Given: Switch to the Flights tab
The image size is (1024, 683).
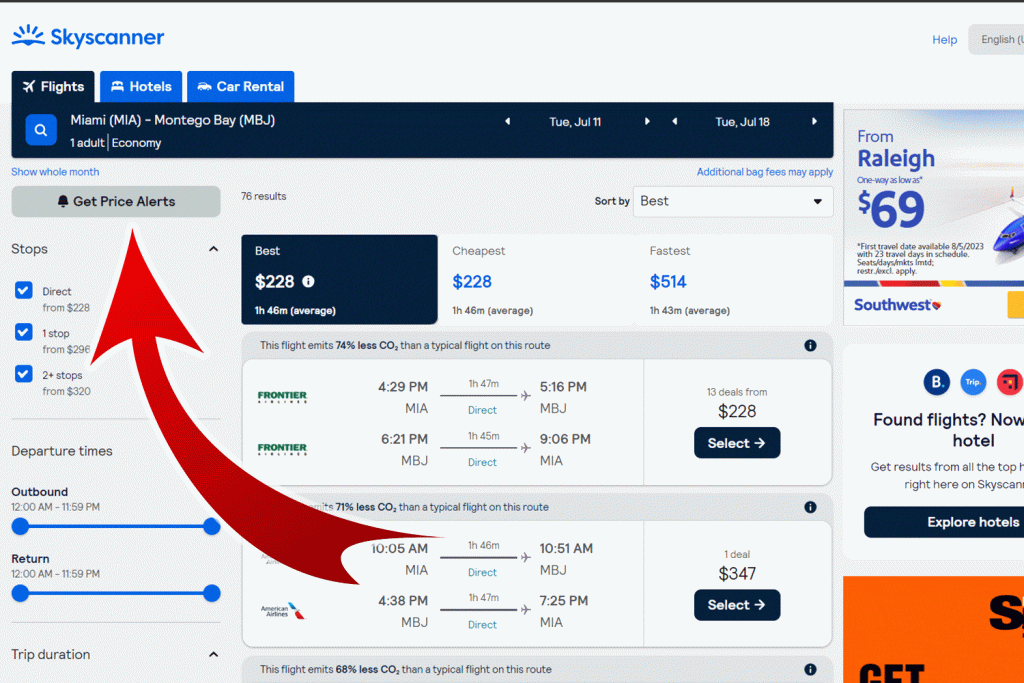Looking at the screenshot, I should coord(53,87).
